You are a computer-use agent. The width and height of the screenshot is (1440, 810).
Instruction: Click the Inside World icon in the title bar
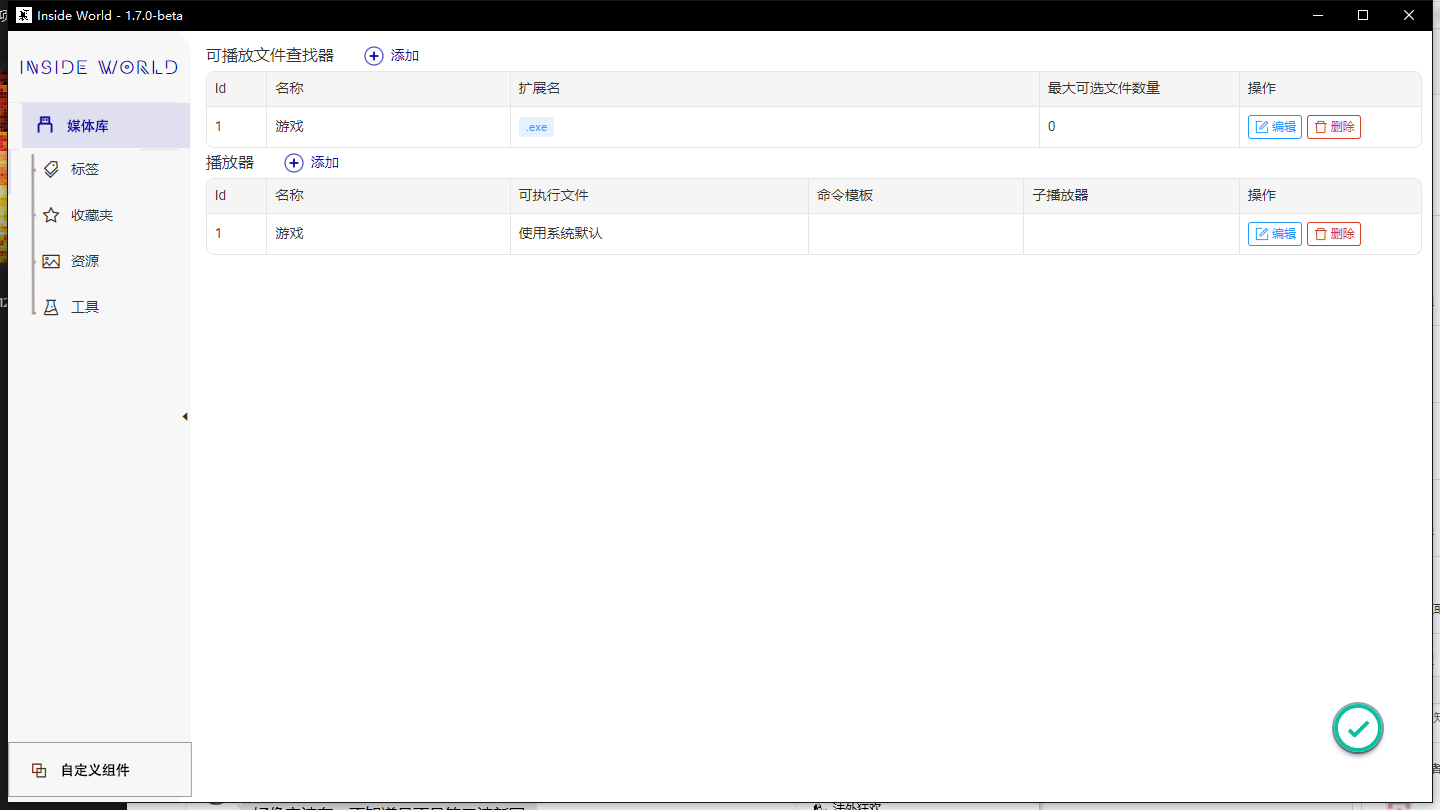[24, 15]
